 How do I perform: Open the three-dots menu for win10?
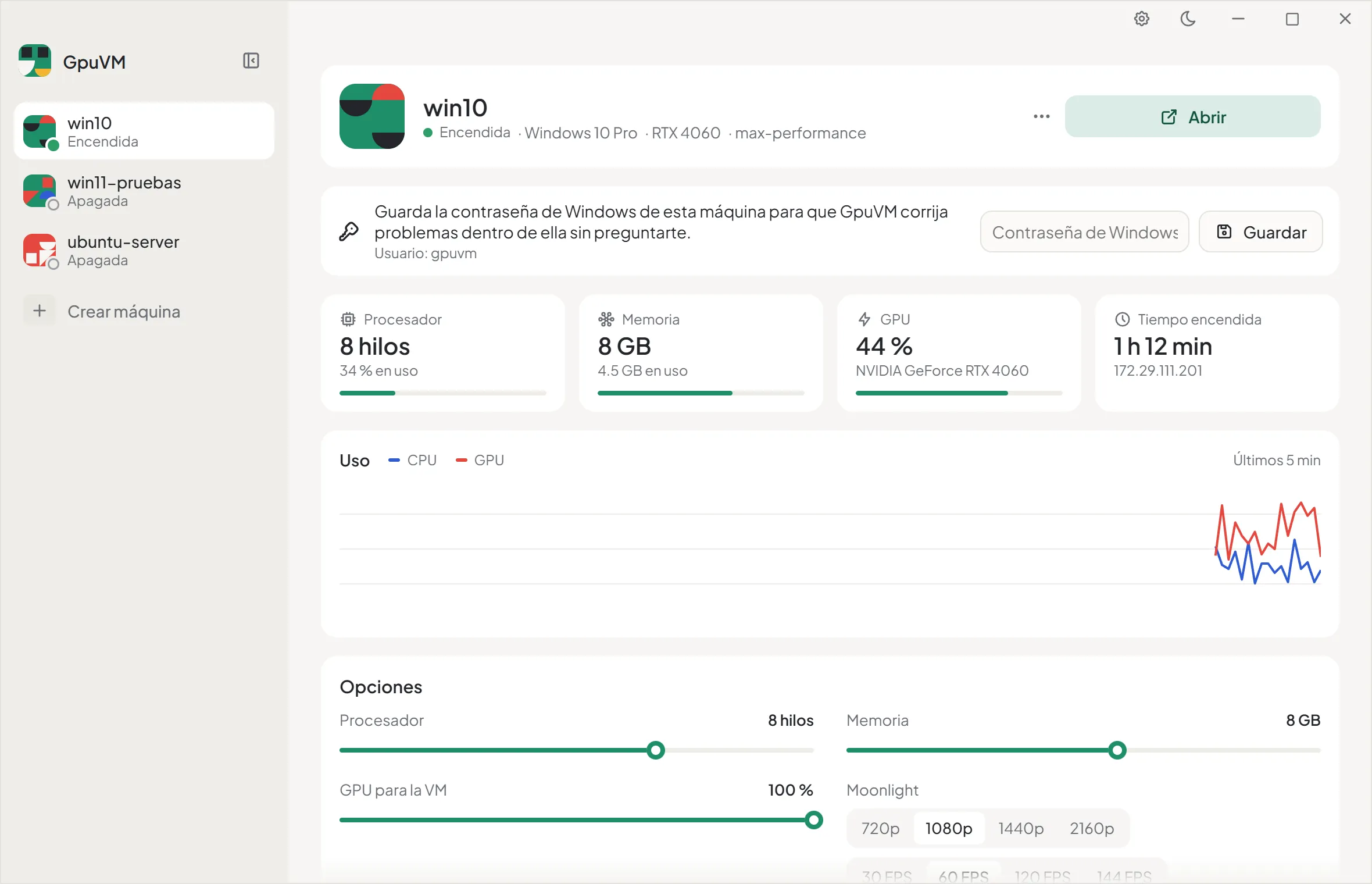1042,116
